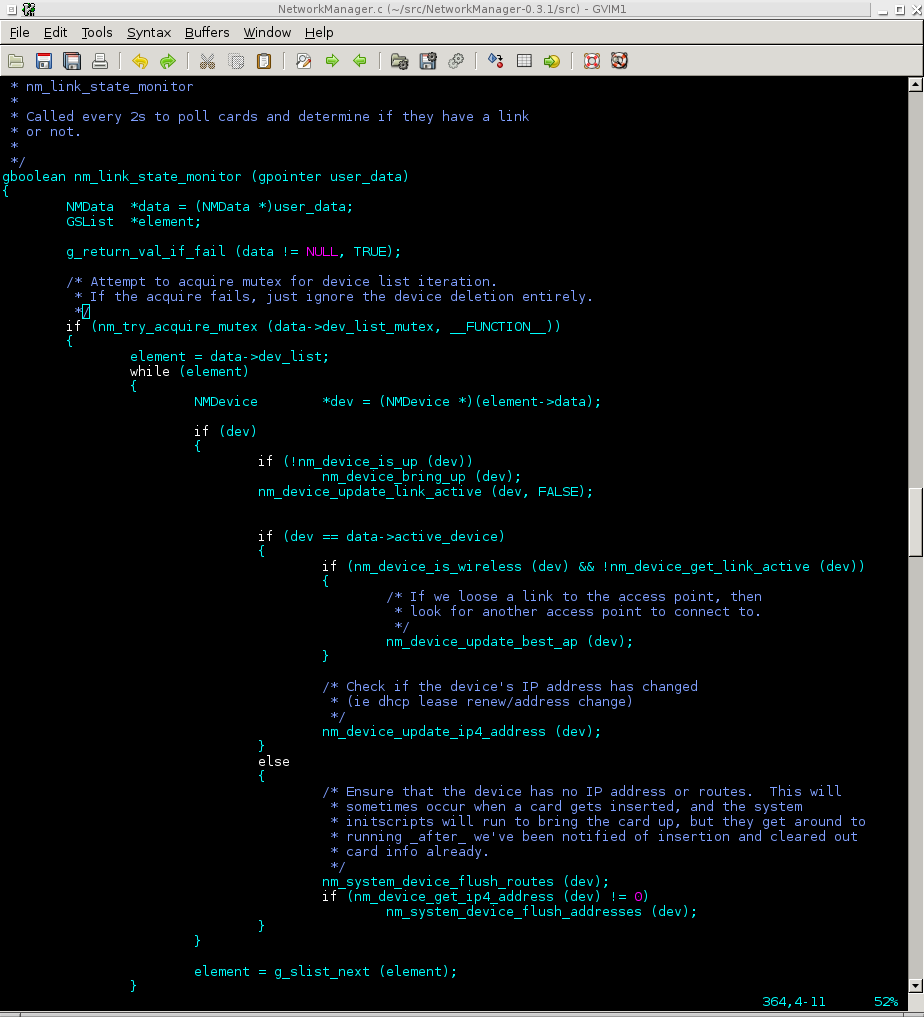Open Vim help lifebuoy icon

tap(591, 61)
